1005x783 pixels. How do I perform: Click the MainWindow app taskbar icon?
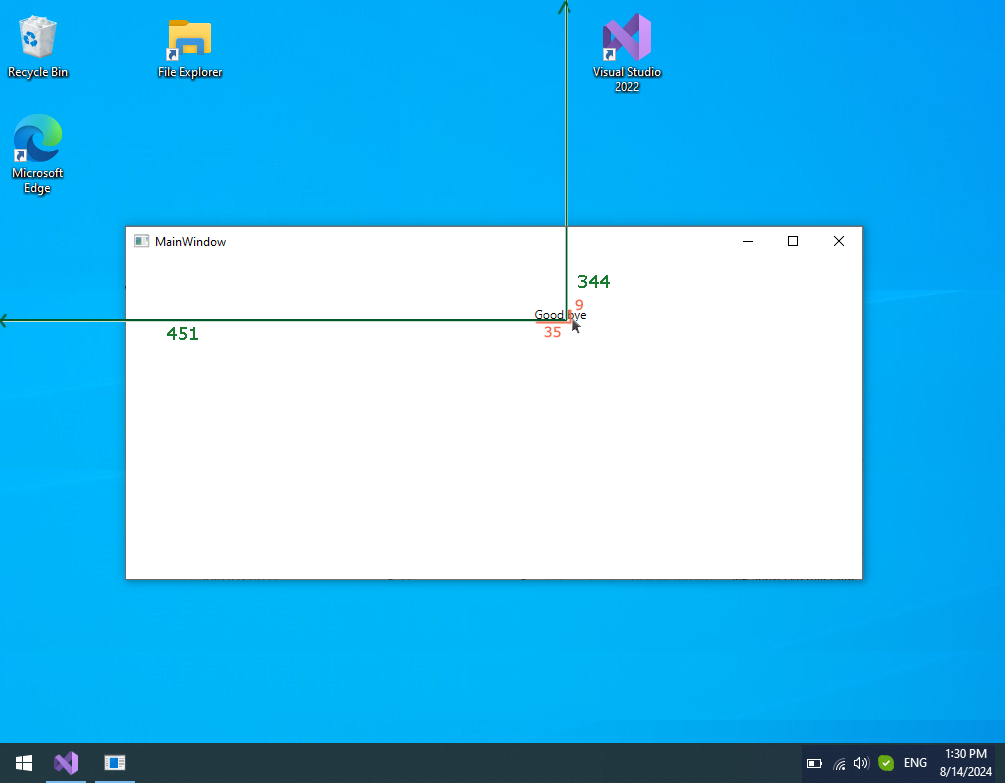point(115,763)
